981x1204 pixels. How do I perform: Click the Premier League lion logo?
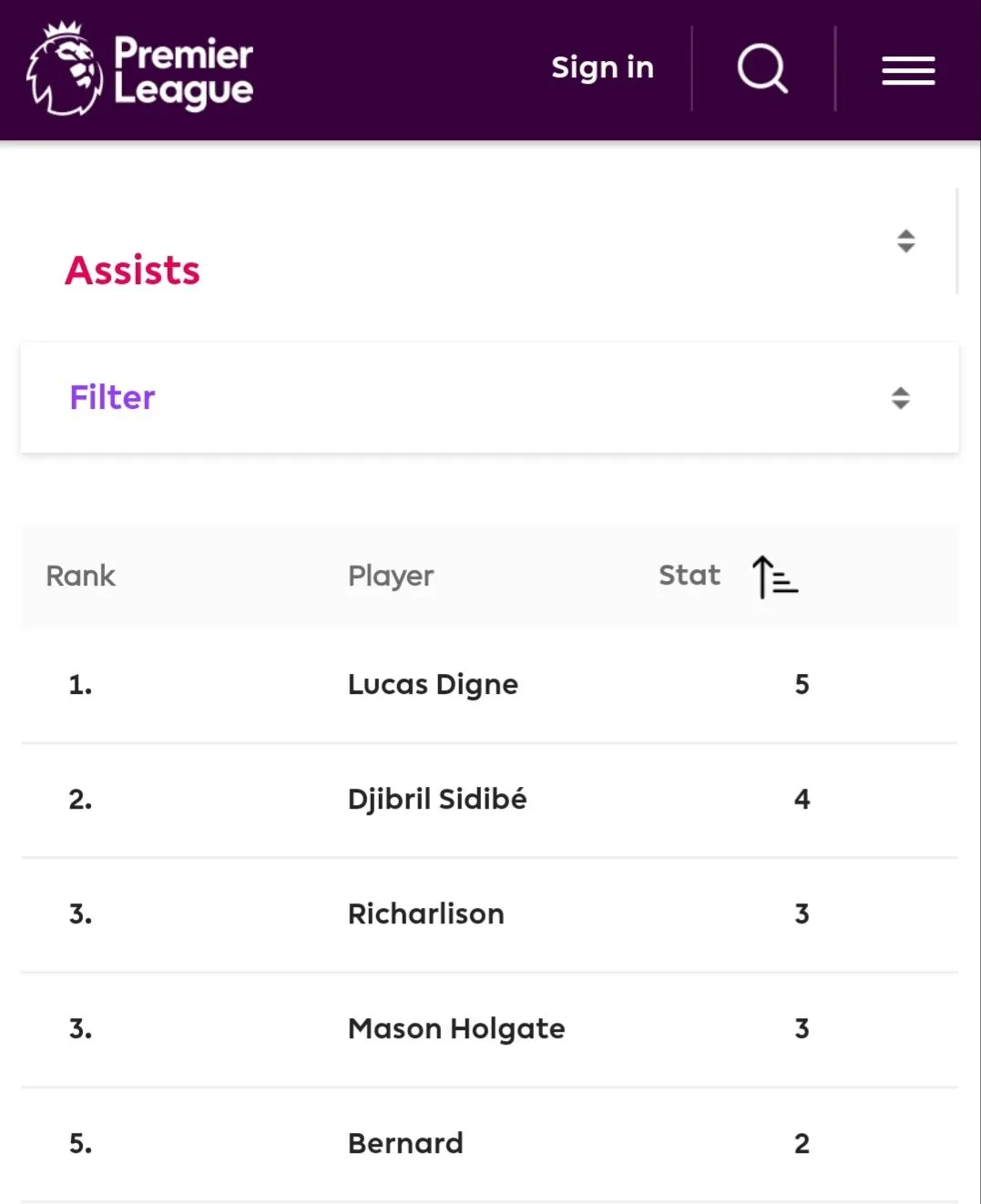[x=64, y=69]
